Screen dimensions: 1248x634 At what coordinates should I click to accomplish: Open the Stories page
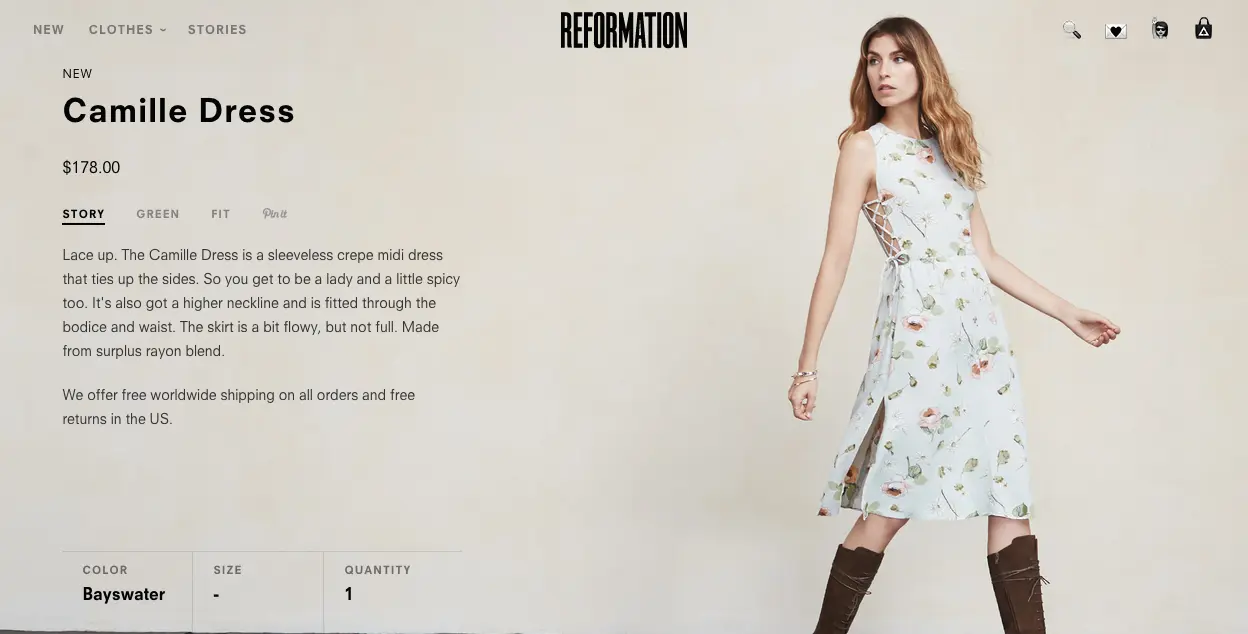pyautogui.click(x=217, y=30)
